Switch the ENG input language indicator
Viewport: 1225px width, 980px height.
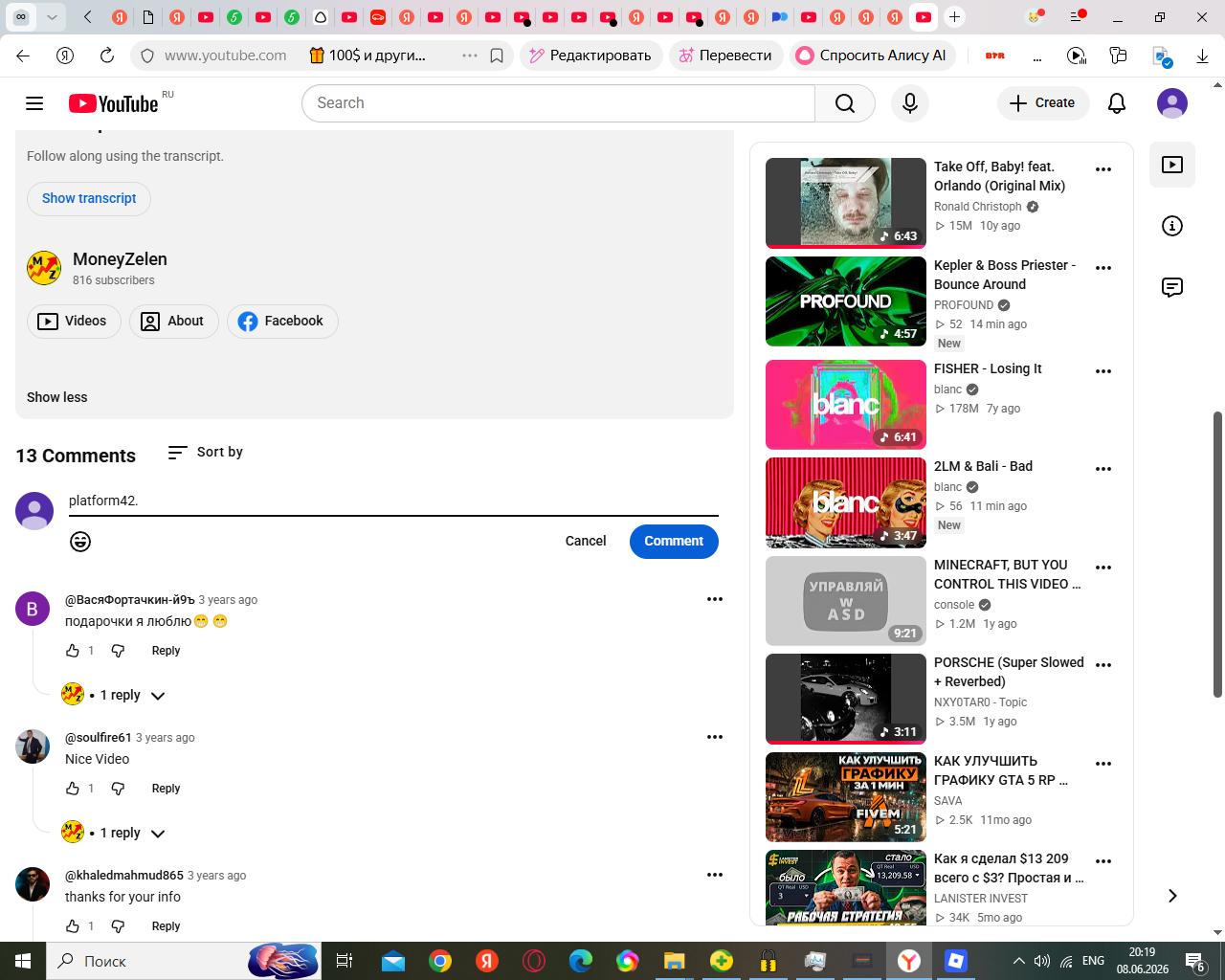[x=1093, y=961]
